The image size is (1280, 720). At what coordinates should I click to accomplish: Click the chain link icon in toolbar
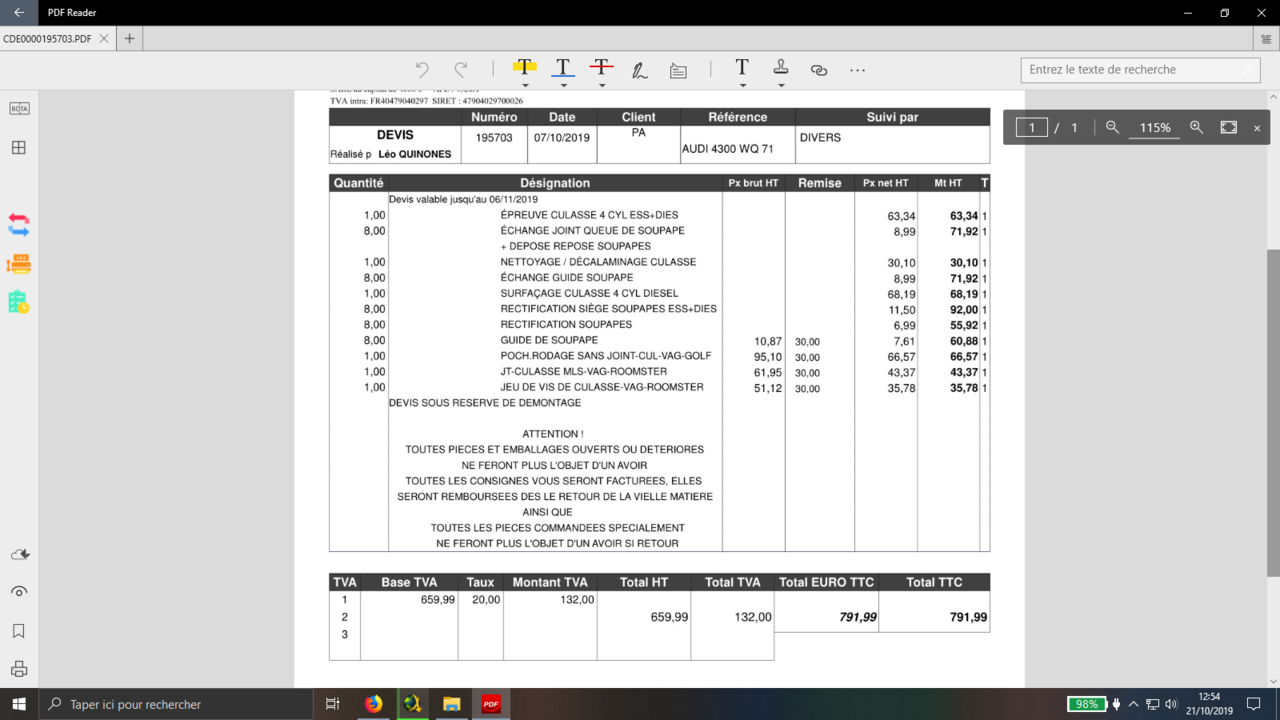[819, 70]
